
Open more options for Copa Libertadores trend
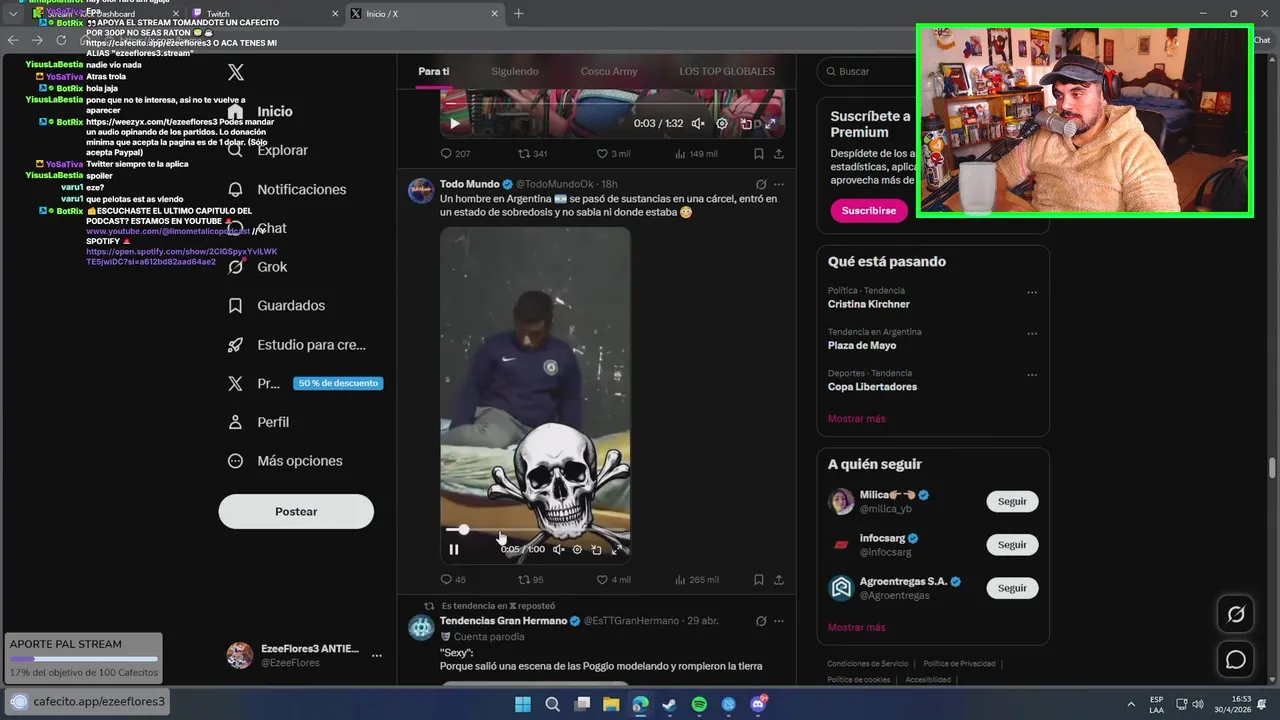click(x=1032, y=375)
